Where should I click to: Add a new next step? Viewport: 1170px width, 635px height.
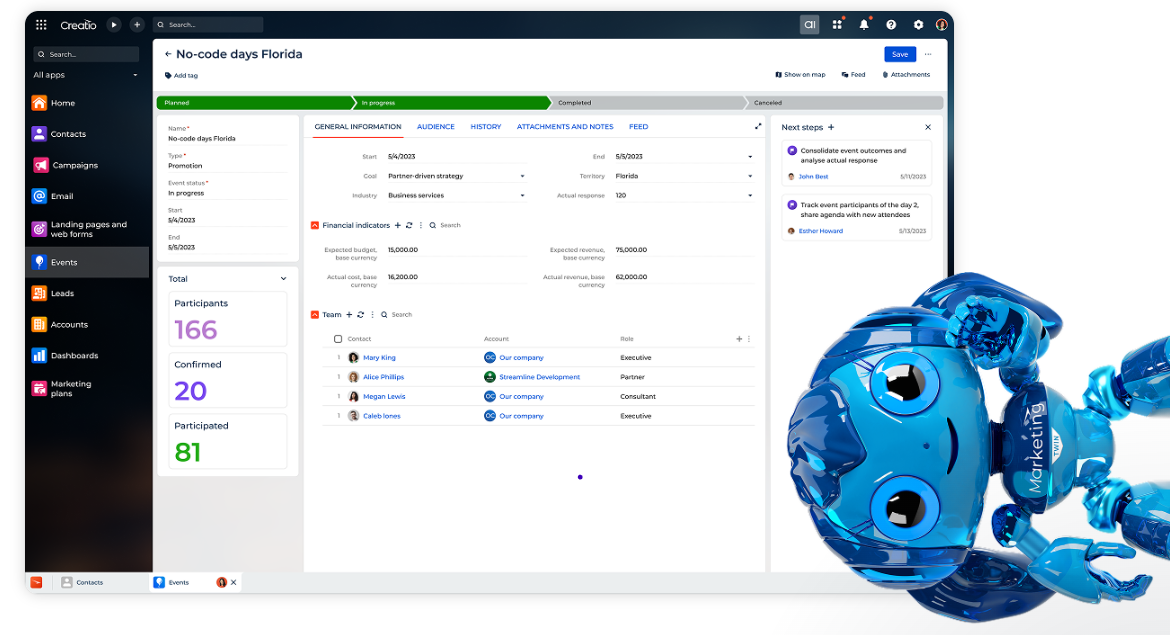coord(831,128)
